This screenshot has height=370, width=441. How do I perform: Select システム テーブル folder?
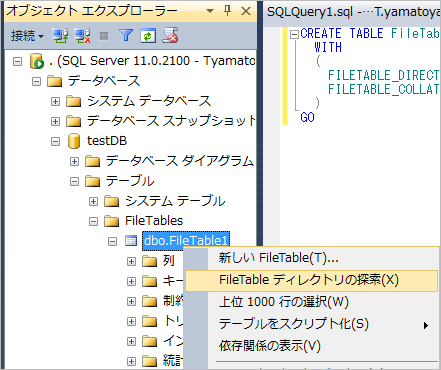click(x=175, y=201)
